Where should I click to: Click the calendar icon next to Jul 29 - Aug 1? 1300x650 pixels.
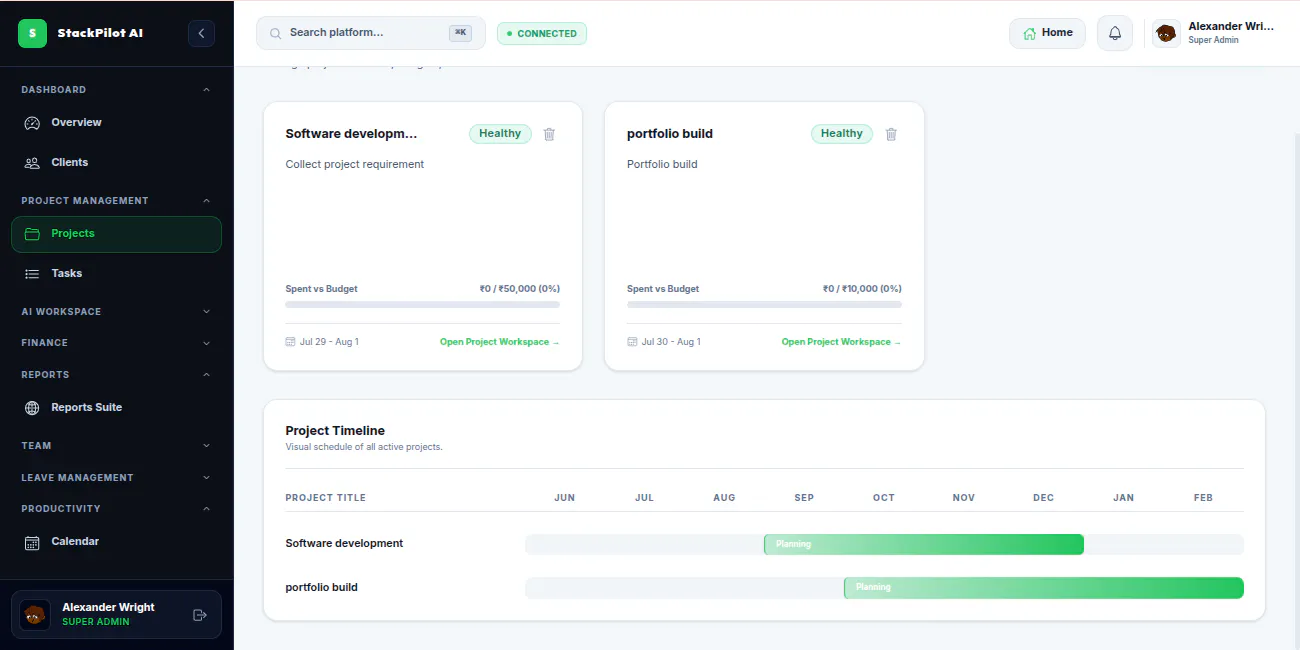(291, 342)
